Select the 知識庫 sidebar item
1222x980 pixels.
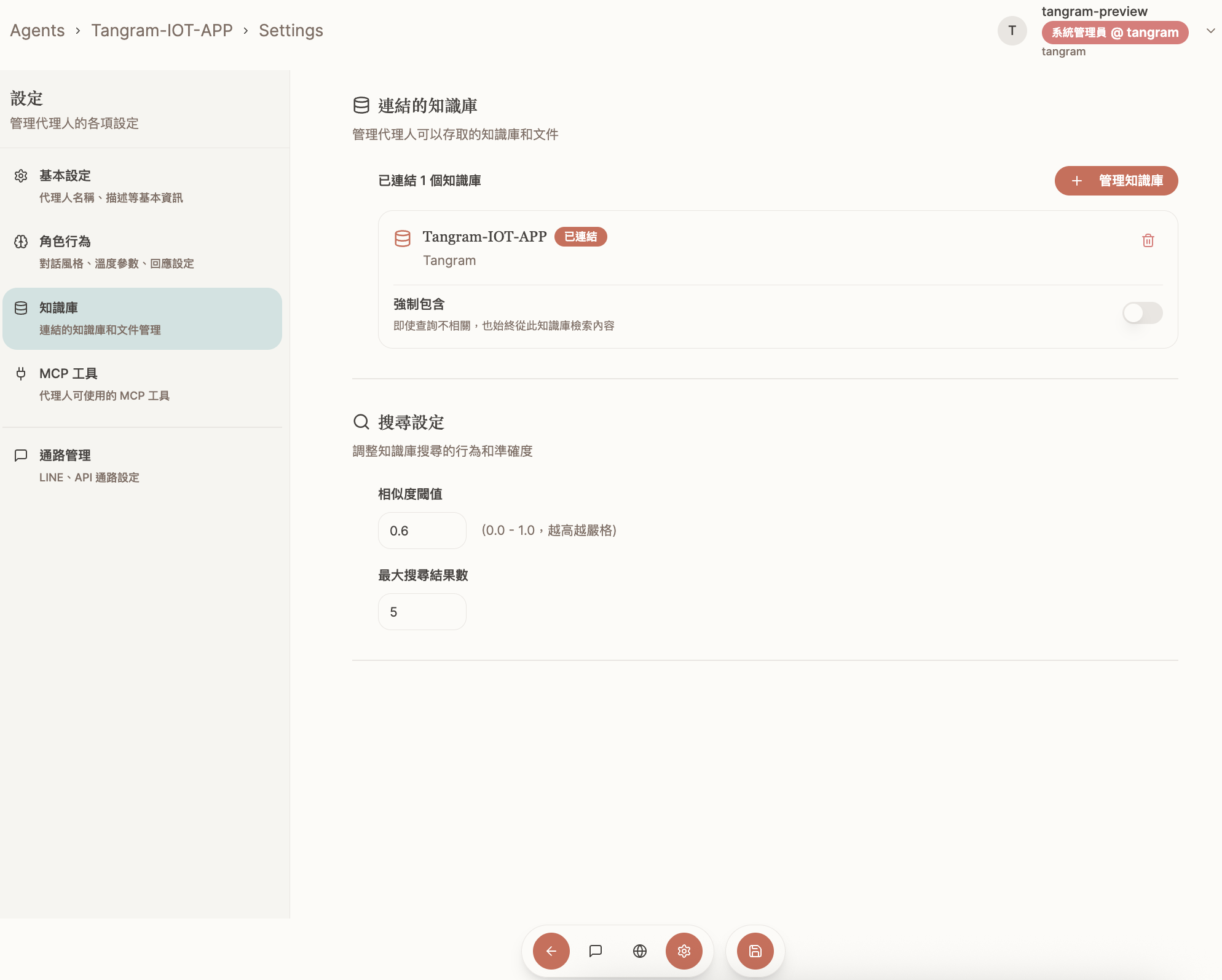142,318
